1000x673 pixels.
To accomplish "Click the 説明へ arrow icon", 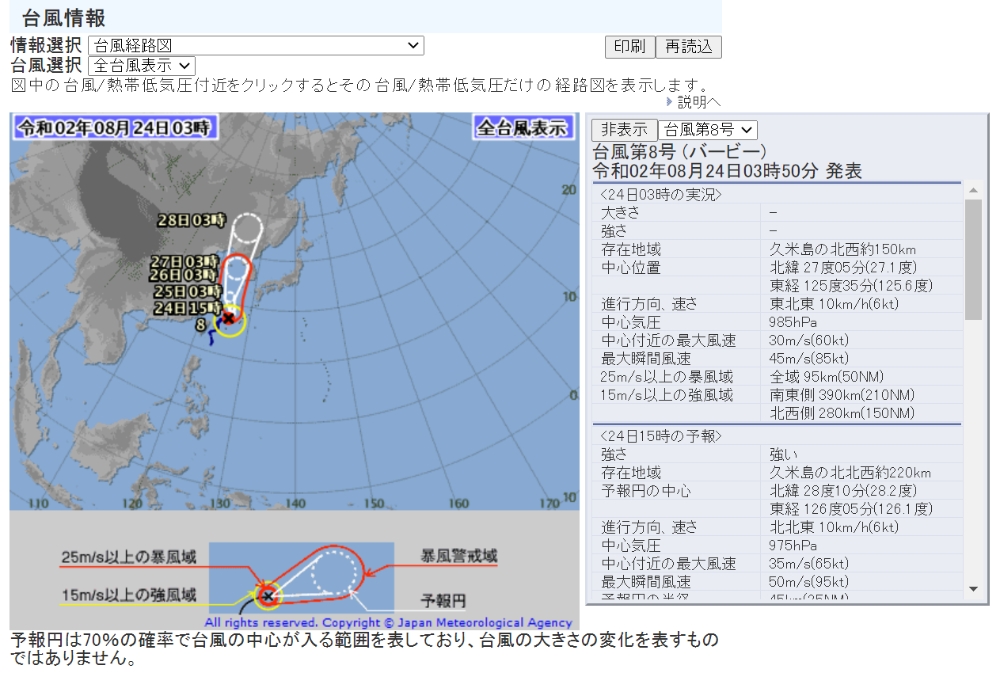I will (x=669, y=101).
